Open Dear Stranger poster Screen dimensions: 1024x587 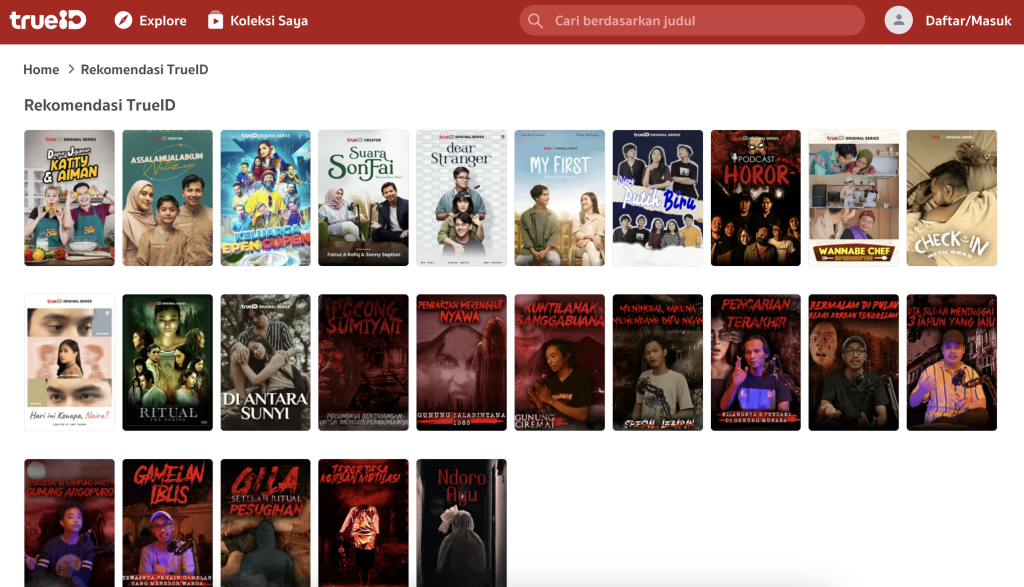[x=462, y=198]
